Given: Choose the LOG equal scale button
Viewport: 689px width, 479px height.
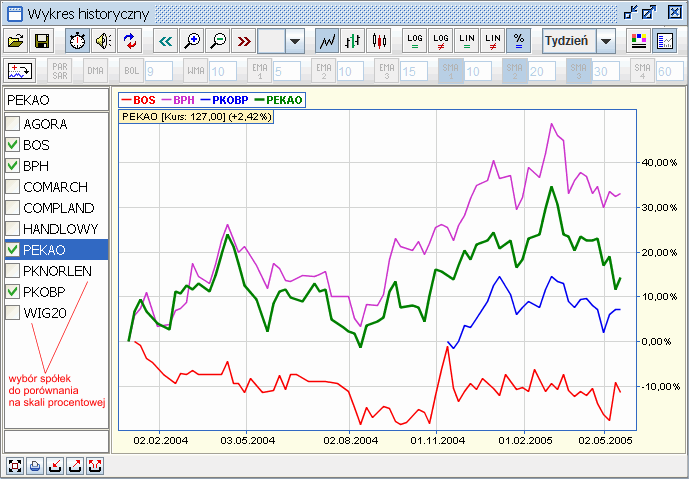Looking at the screenshot, I should [415, 41].
